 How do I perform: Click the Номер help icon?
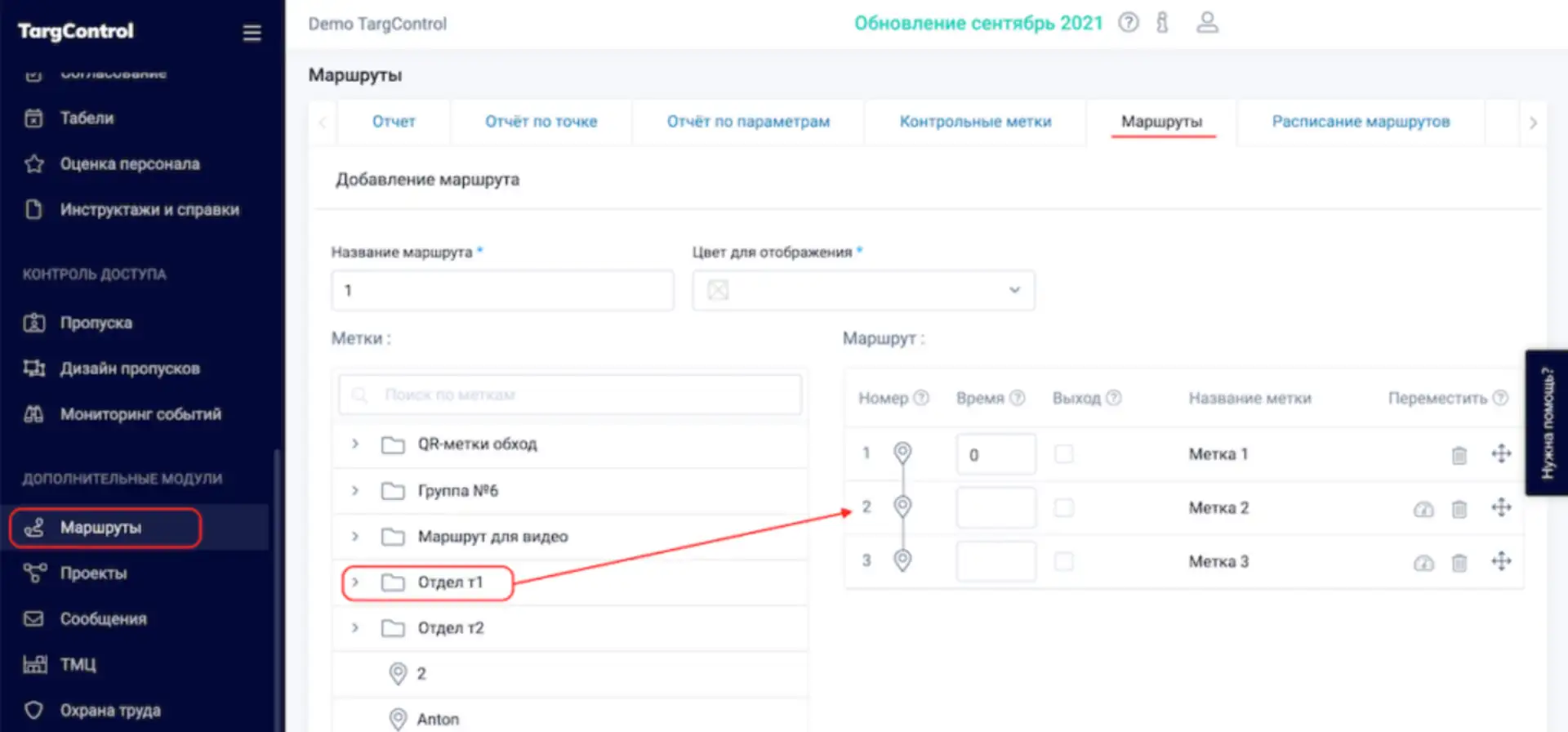921,398
